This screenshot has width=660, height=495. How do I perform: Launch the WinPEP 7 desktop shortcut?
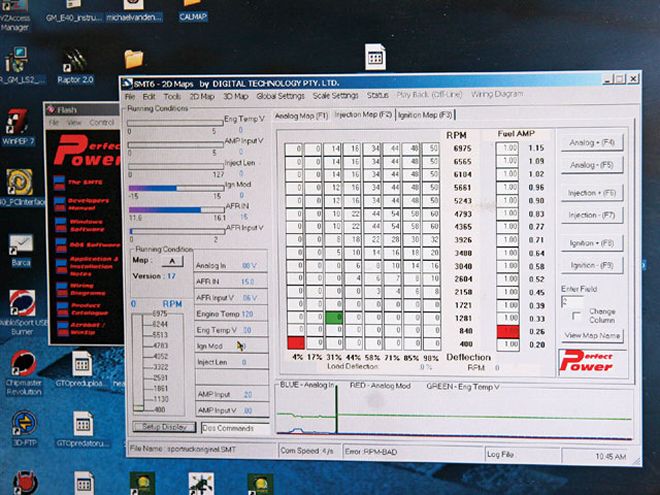coord(17,127)
